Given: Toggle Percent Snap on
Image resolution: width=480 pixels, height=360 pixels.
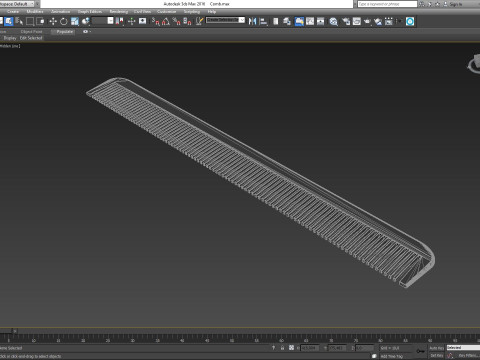Looking at the screenshot, I should pos(177,21).
